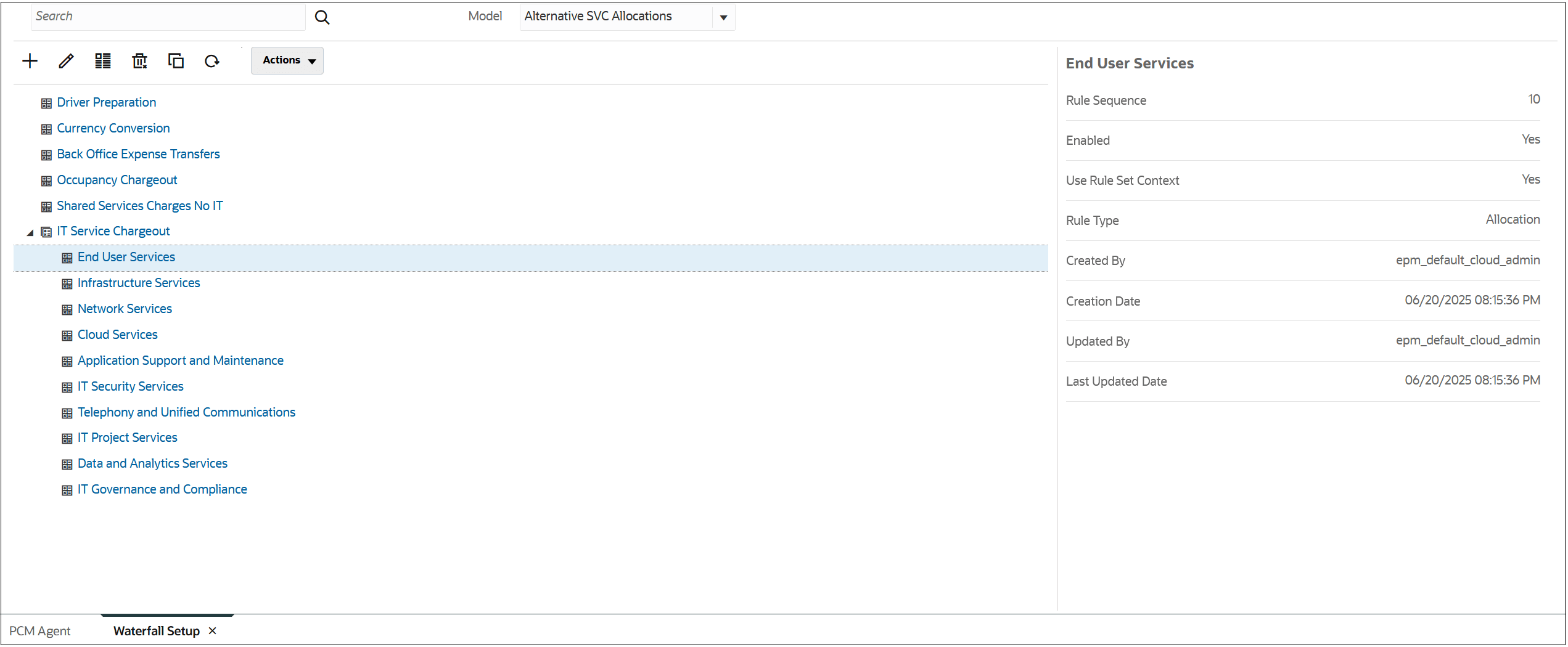
Task: Click the Delete trash icon in toolbar
Action: pyautogui.click(x=139, y=60)
